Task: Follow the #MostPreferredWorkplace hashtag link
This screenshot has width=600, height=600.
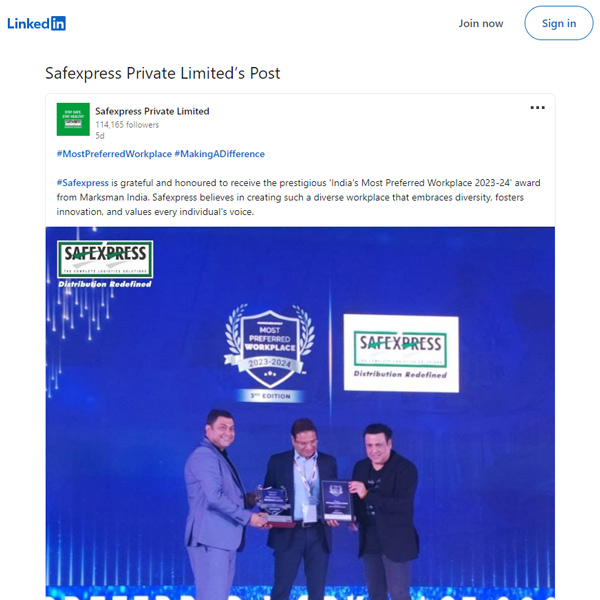Action: click(114, 154)
